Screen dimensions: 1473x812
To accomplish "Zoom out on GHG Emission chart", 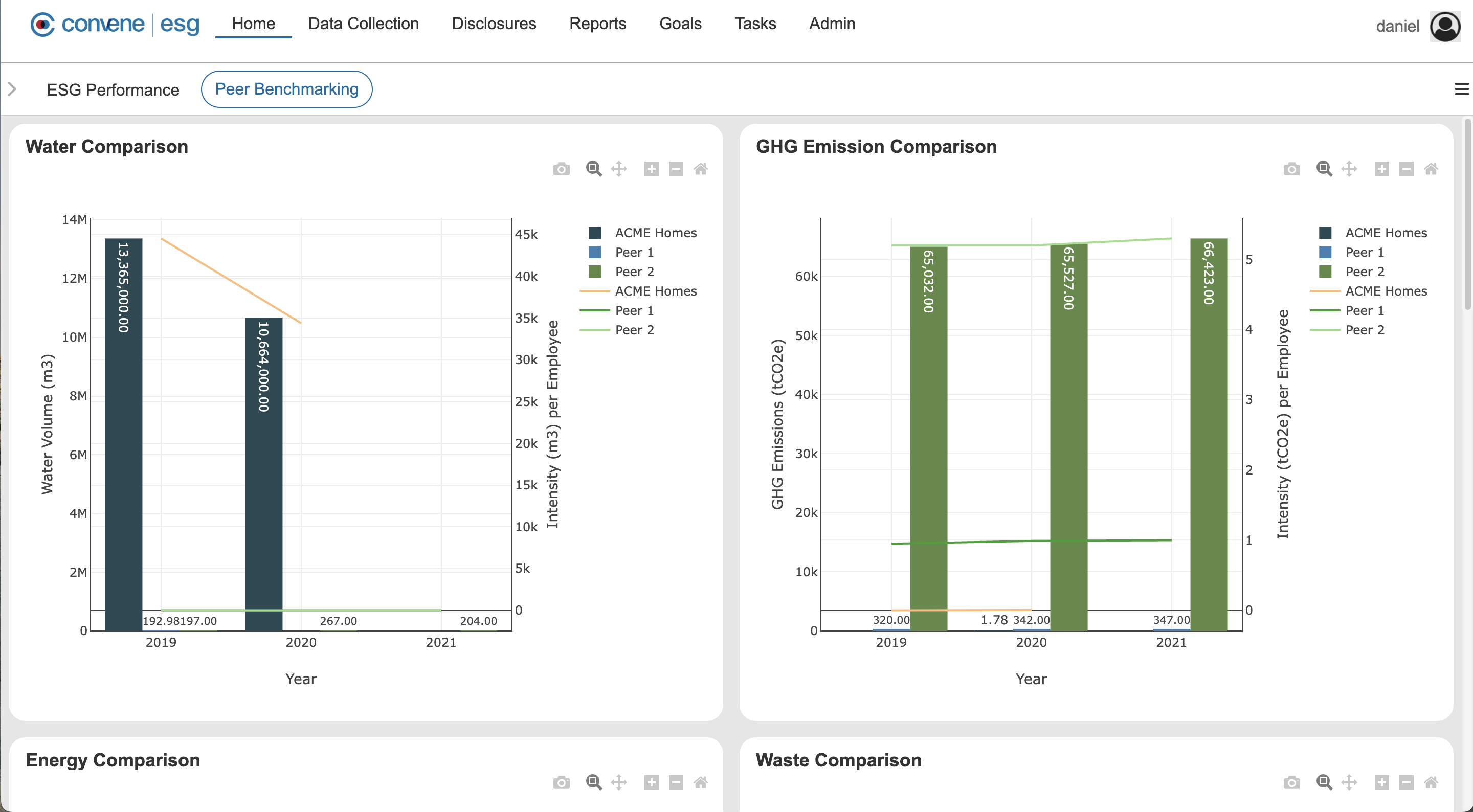I will click(x=1406, y=169).
